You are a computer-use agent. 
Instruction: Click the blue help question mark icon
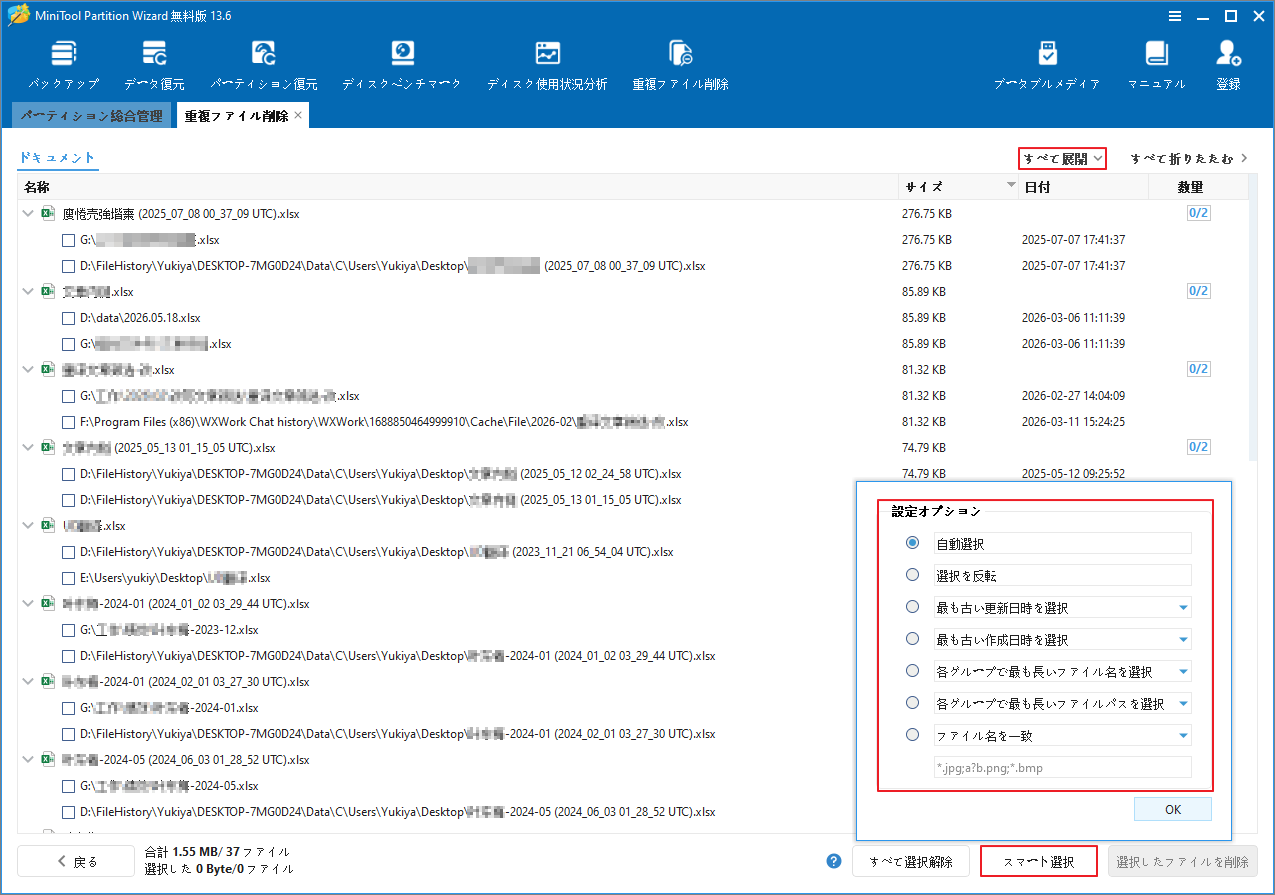834,861
